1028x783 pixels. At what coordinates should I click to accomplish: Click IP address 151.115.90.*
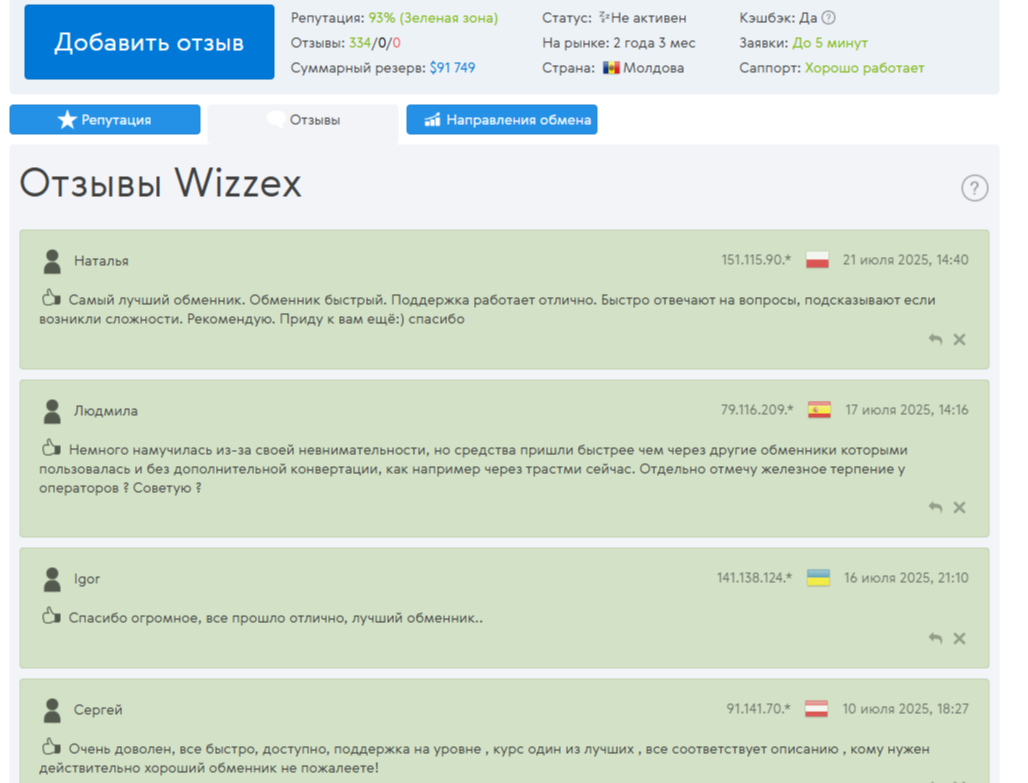(x=756, y=260)
